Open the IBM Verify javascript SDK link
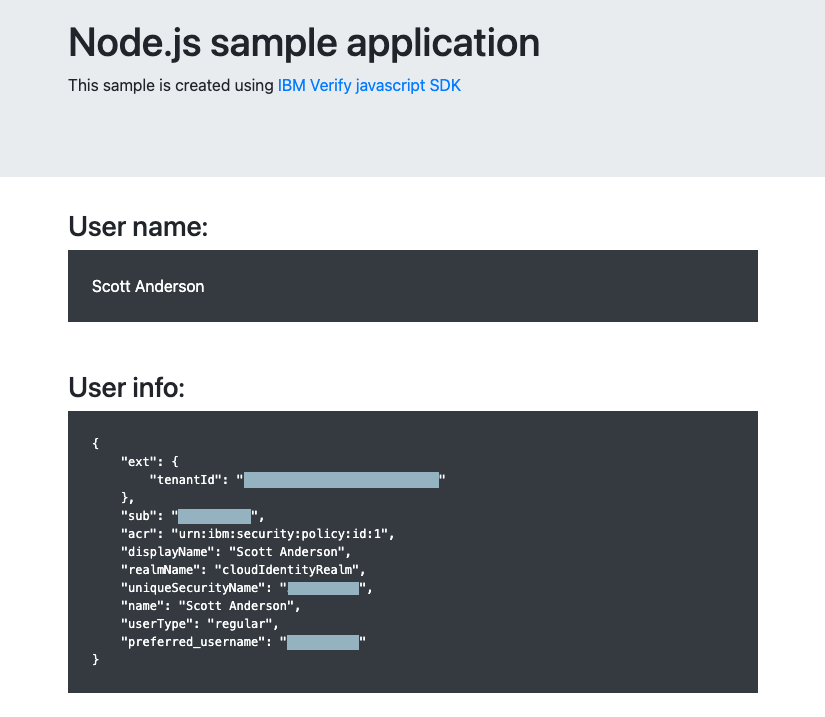 (x=369, y=85)
